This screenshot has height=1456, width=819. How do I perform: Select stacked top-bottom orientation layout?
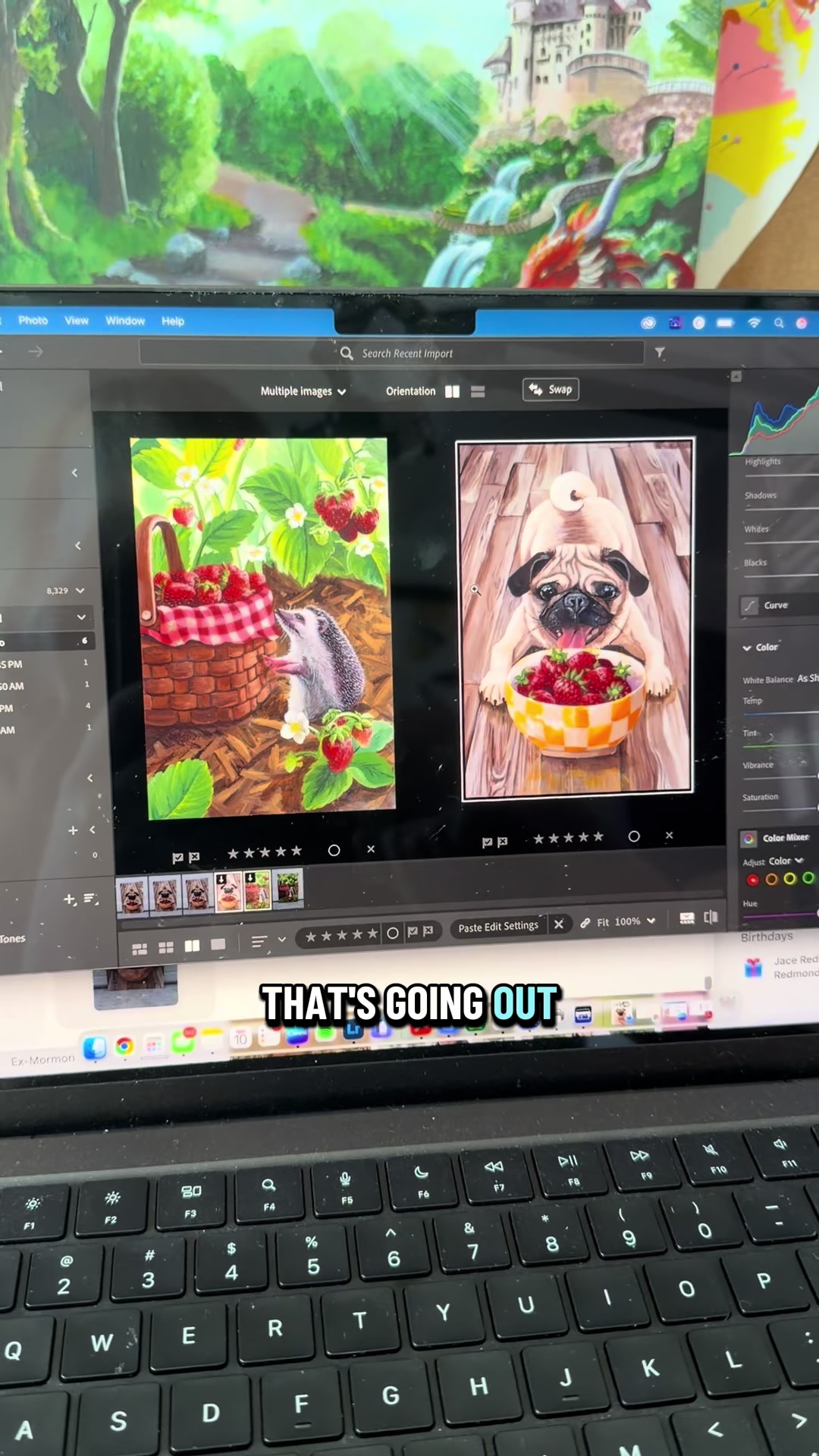pyautogui.click(x=478, y=391)
